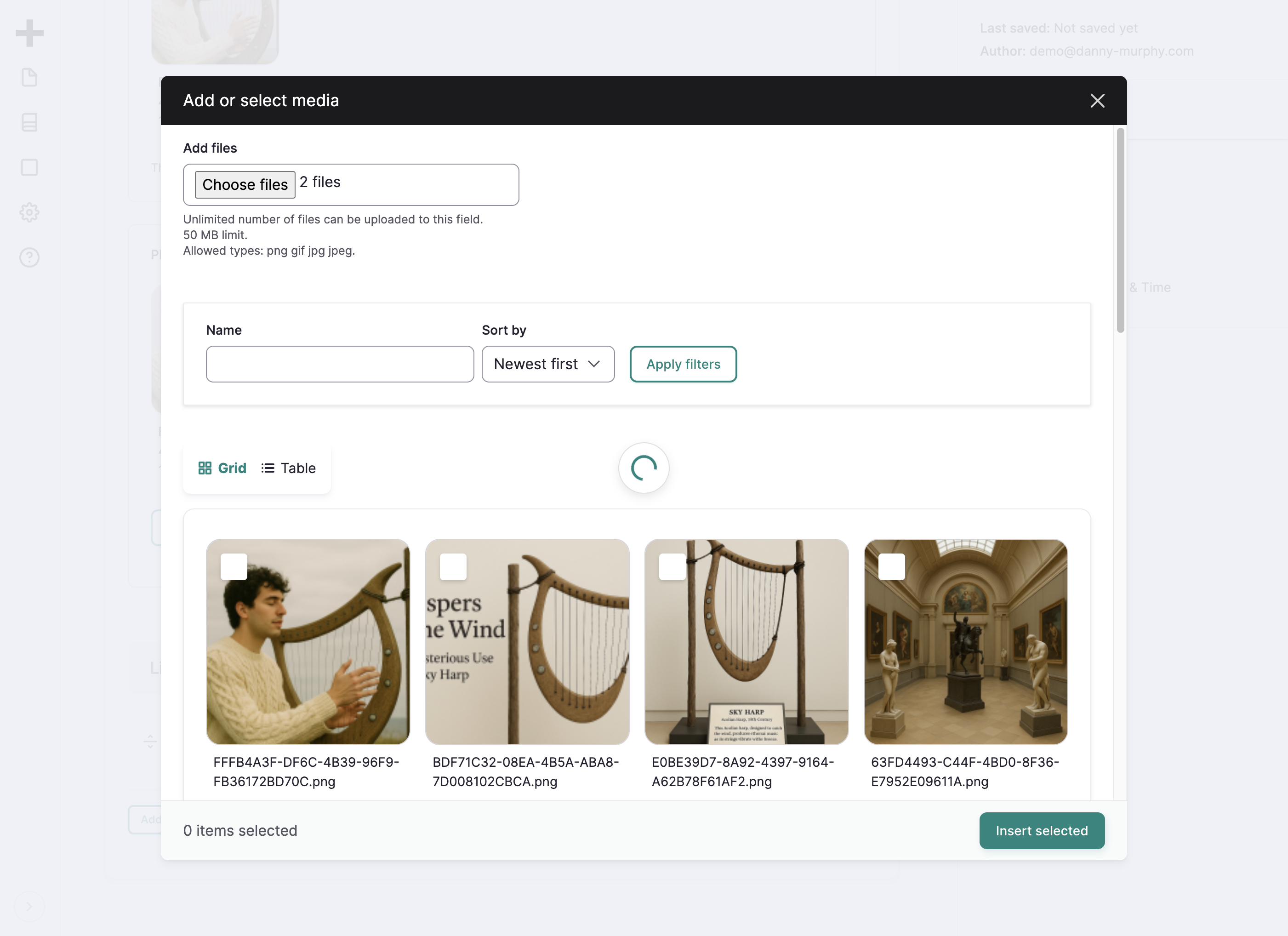
Task: Click the Insert selected button
Action: click(1042, 831)
